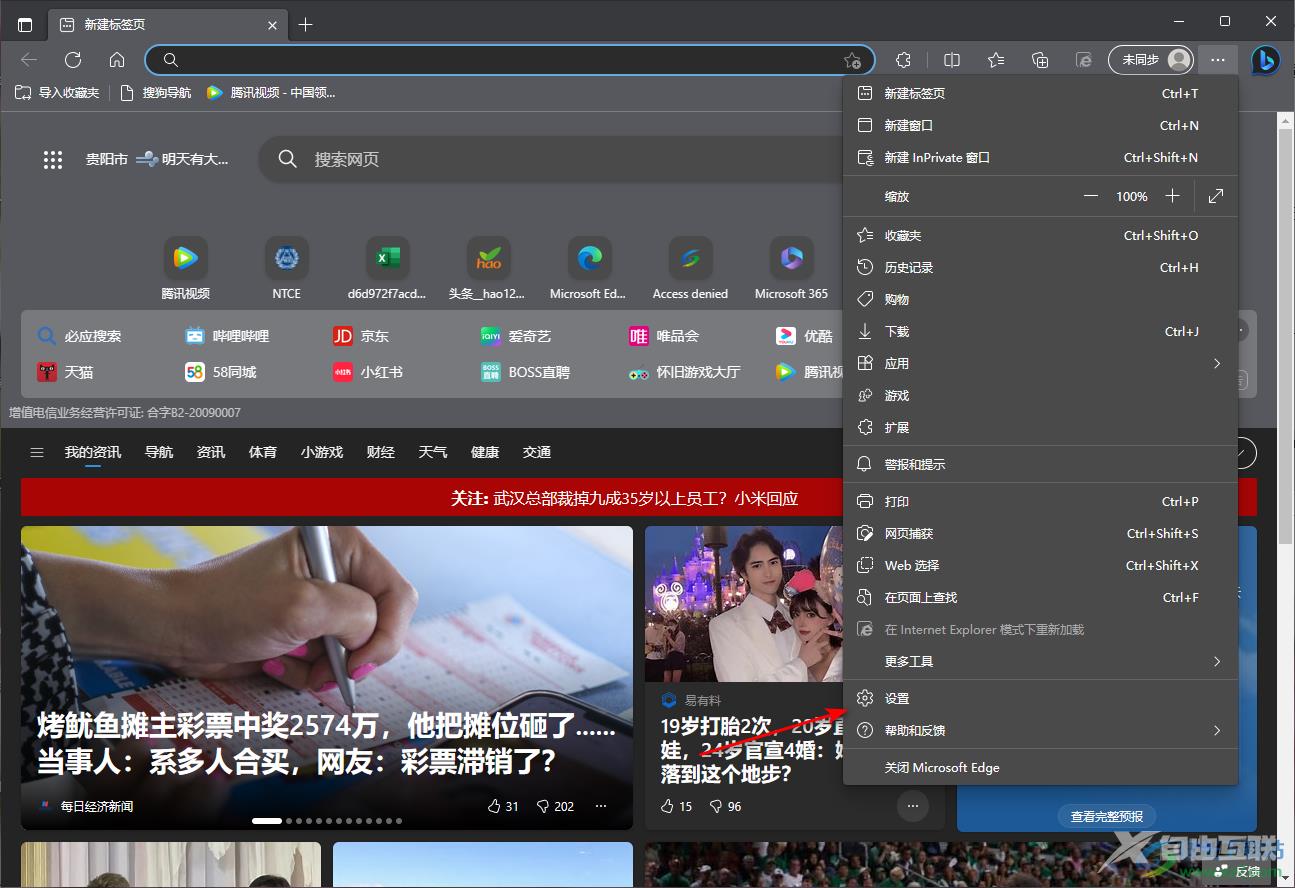The image size is (1295, 888).
Task: Open the 武汉总部裁掉九成 headline banner
Action: 625,498
